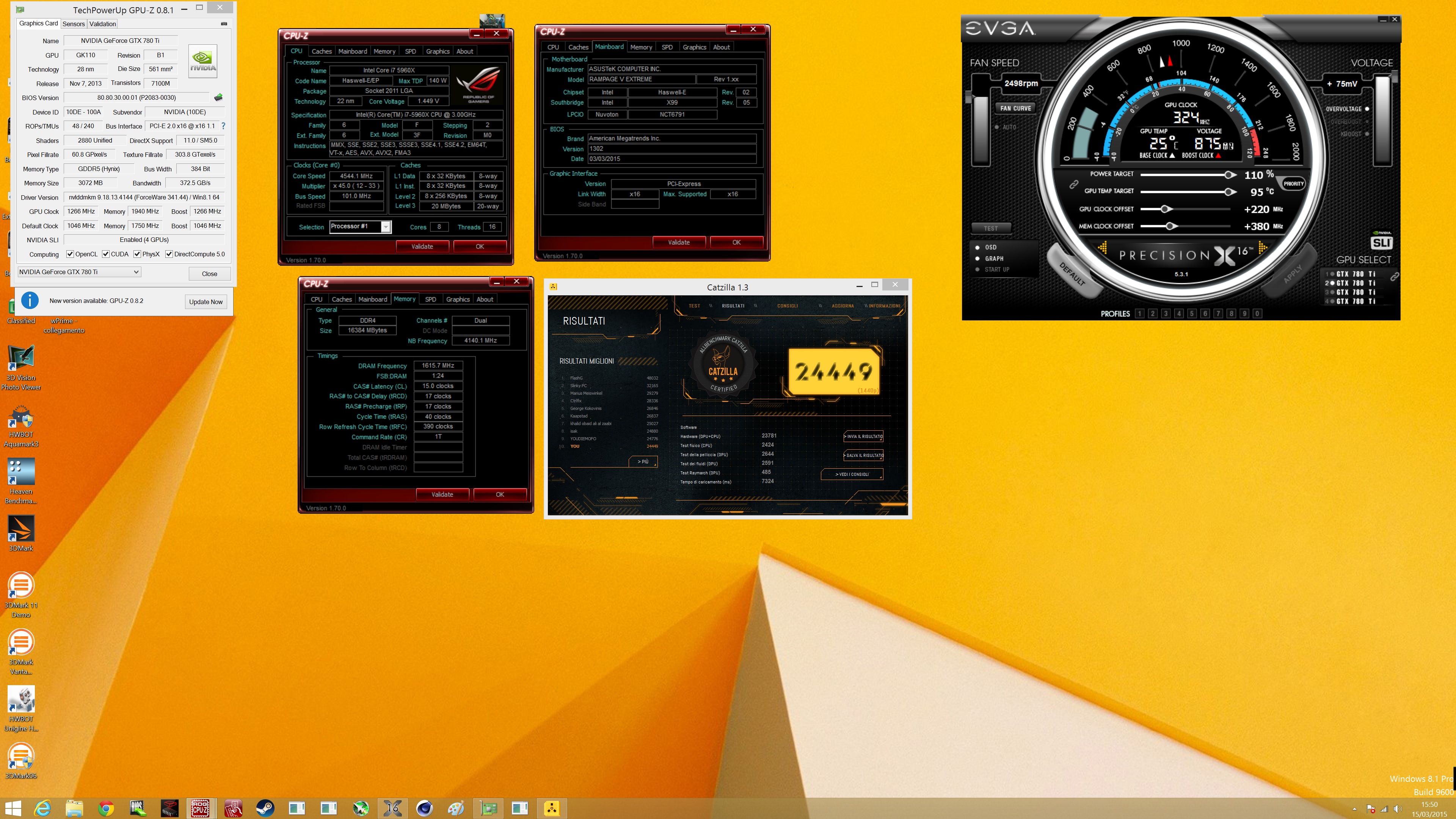
Task: Select profile slot 5 in Precision X
Action: click(1191, 314)
